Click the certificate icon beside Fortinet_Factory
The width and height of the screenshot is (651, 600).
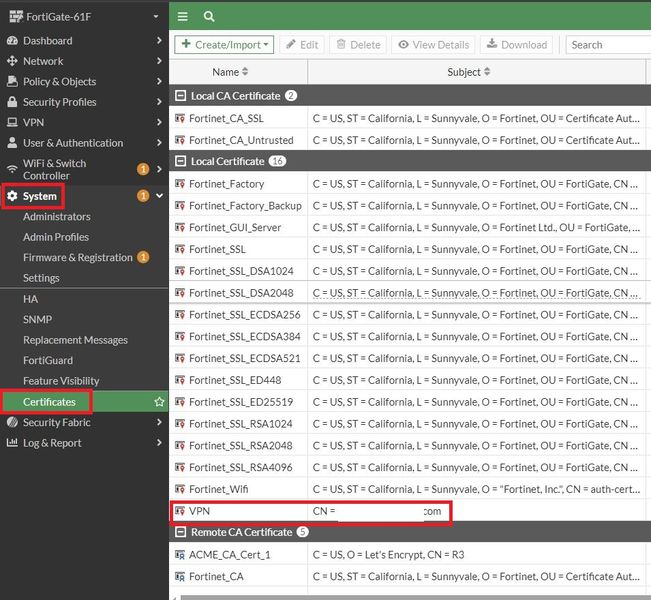tap(180, 184)
